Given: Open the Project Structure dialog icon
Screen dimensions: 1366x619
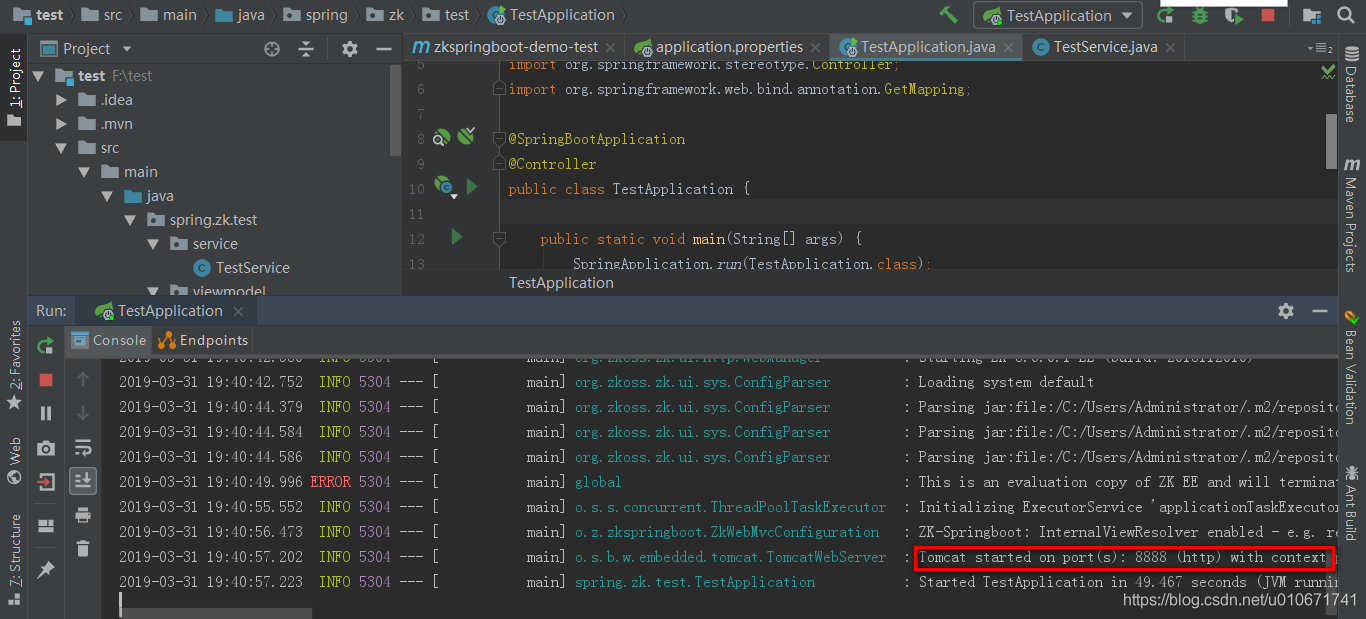Looking at the screenshot, I should coord(1314,15).
